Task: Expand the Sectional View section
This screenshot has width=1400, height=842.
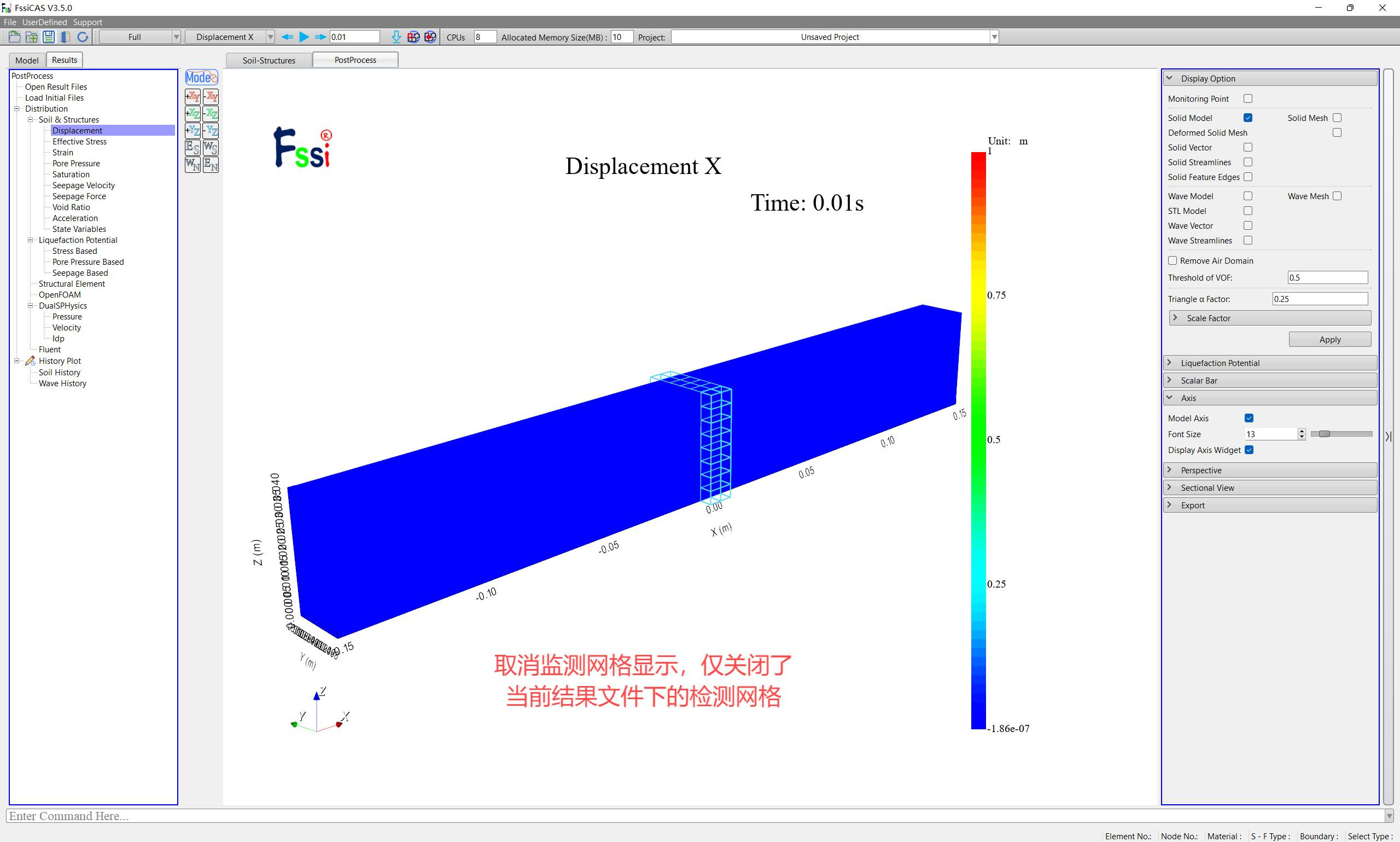Action: (x=1270, y=488)
